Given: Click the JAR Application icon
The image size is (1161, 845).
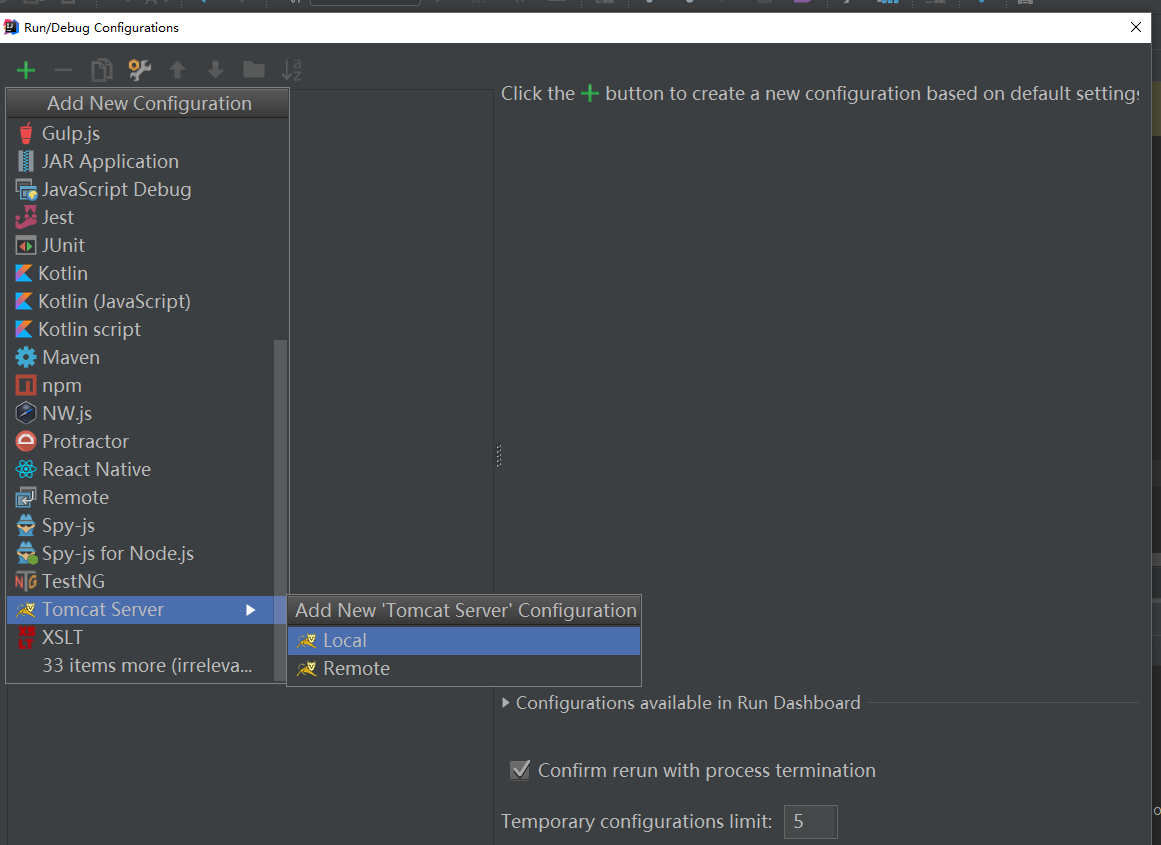Looking at the screenshot, I should click(26, 161).
